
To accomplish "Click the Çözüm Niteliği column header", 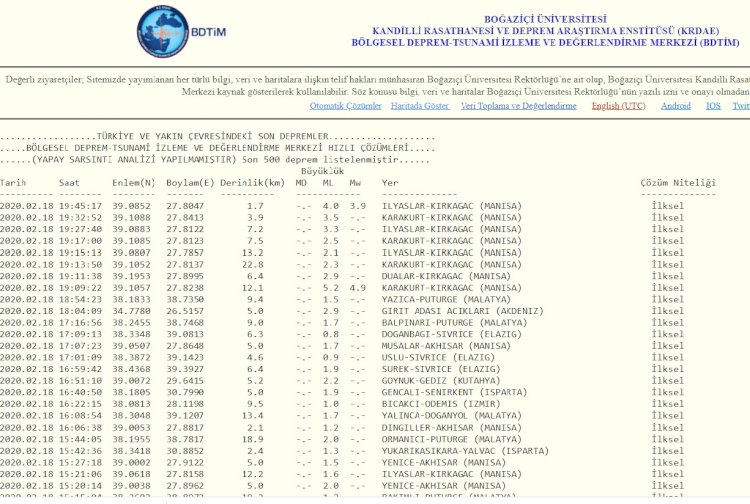I will (x=678, y=183).
